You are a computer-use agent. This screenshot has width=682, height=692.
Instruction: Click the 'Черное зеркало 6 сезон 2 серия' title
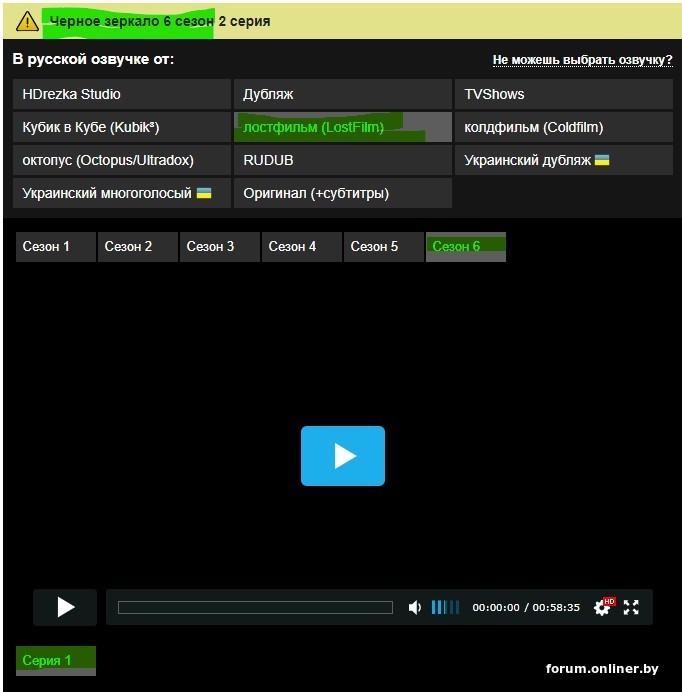click(x=159, y=21)
